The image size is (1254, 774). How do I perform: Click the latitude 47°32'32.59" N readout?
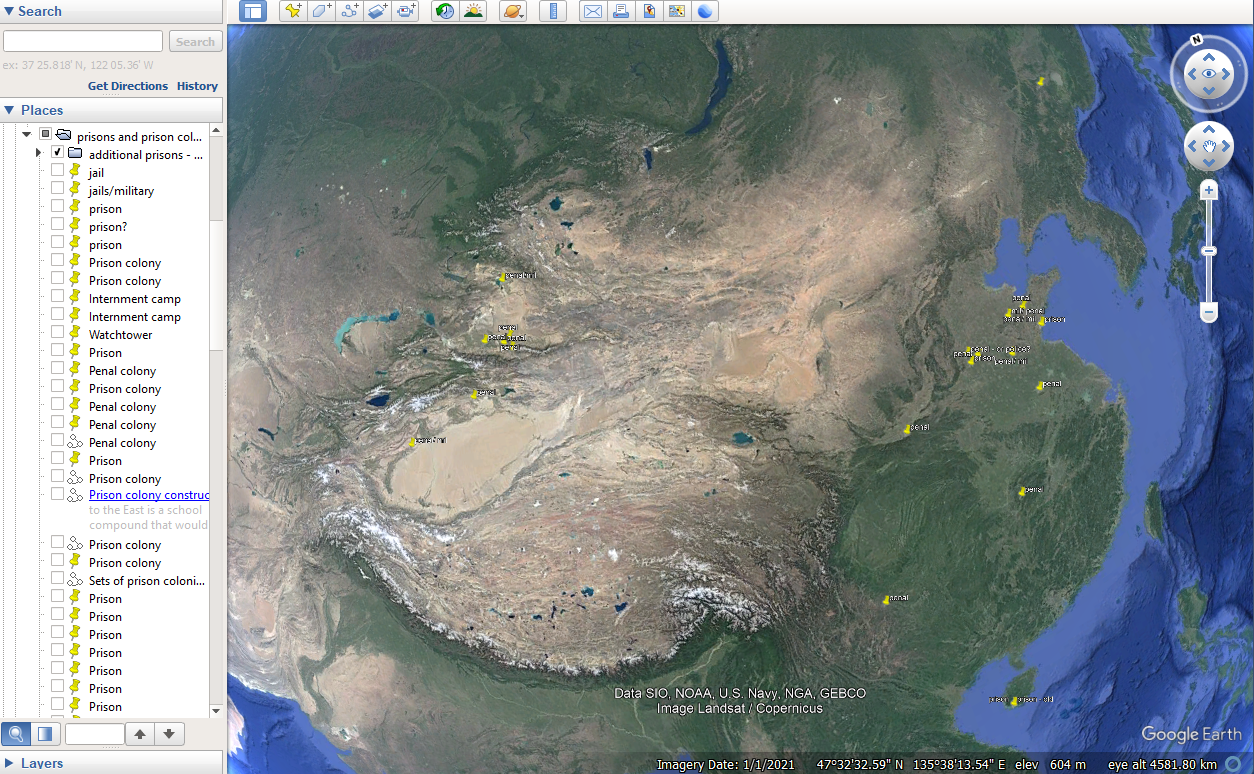[x=860, y=765]
